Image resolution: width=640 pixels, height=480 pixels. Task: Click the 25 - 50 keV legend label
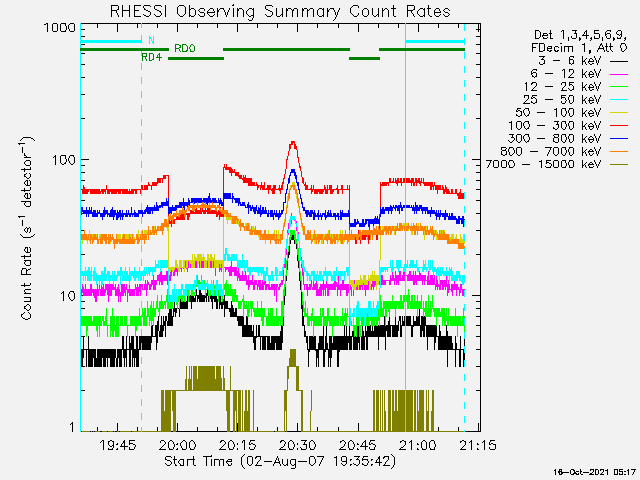coord(562,100)
